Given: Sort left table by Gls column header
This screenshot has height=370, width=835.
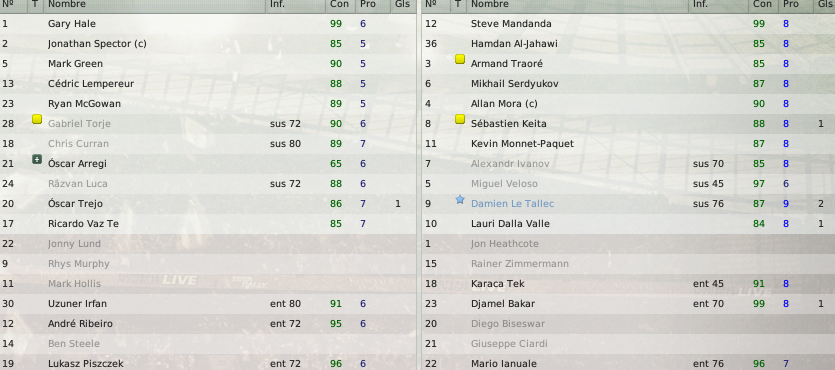Looking at the screenshot, I should point(403,4).
